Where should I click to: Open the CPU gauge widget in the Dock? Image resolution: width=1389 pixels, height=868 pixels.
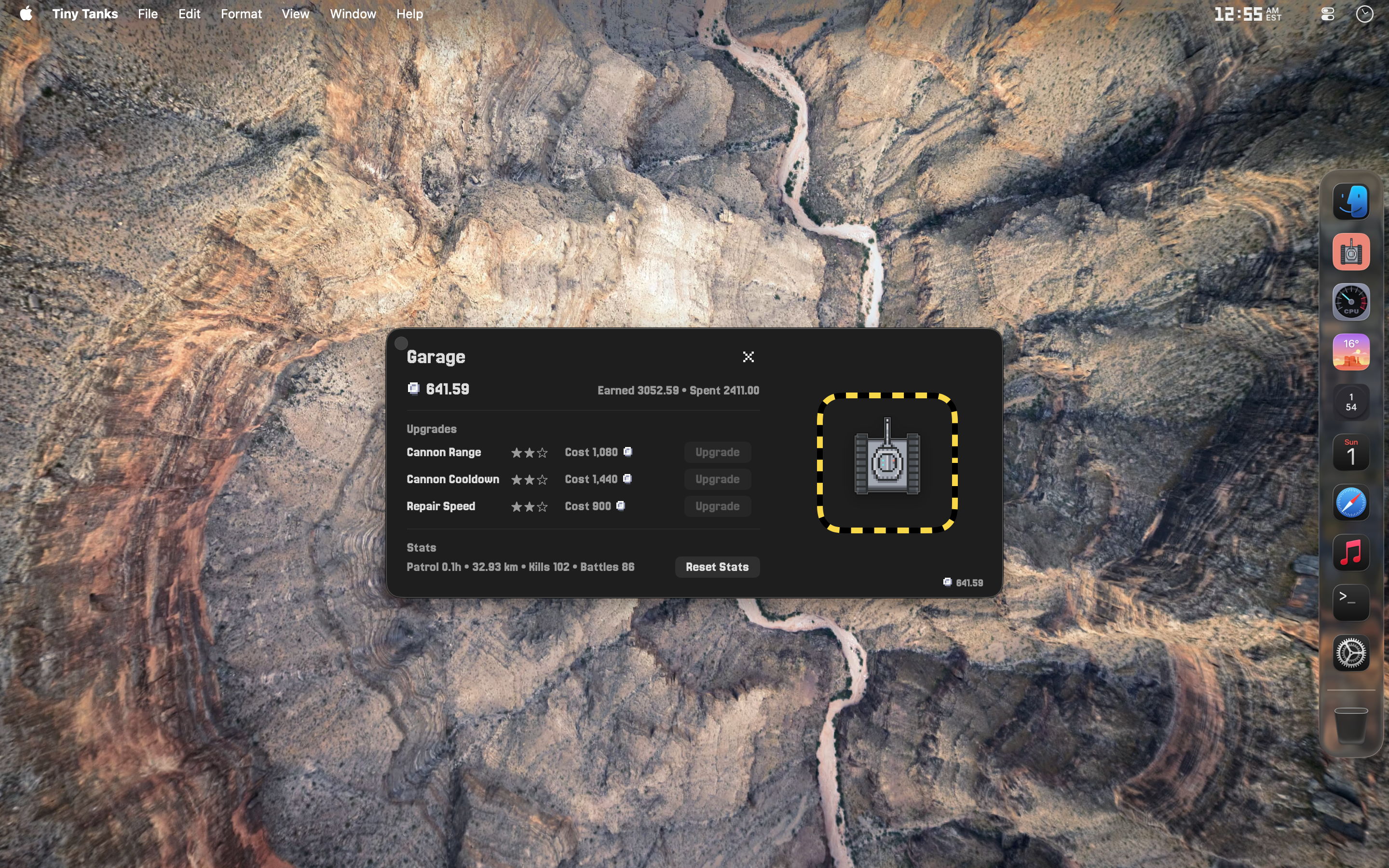[1349, 301]
